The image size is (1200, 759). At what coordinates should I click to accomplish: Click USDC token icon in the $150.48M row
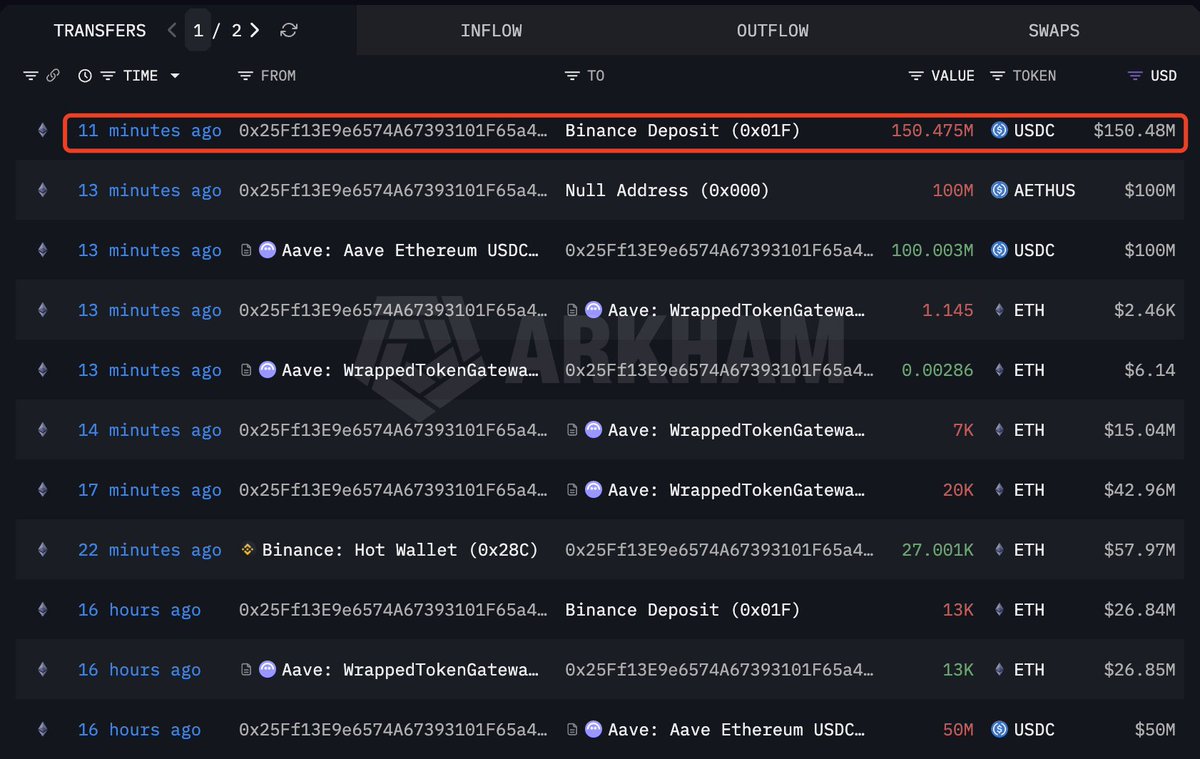click(x=999, y=130)
